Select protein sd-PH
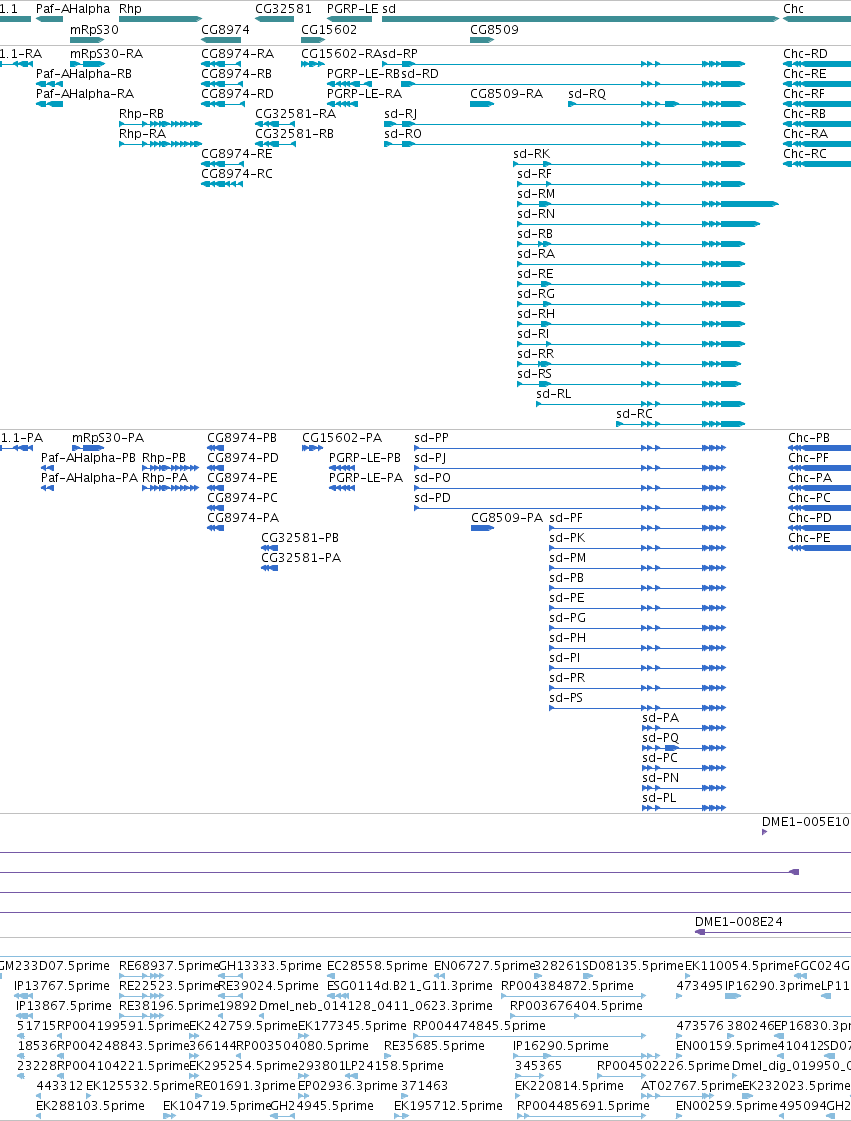851x1121 pixels. click(567, 638)
